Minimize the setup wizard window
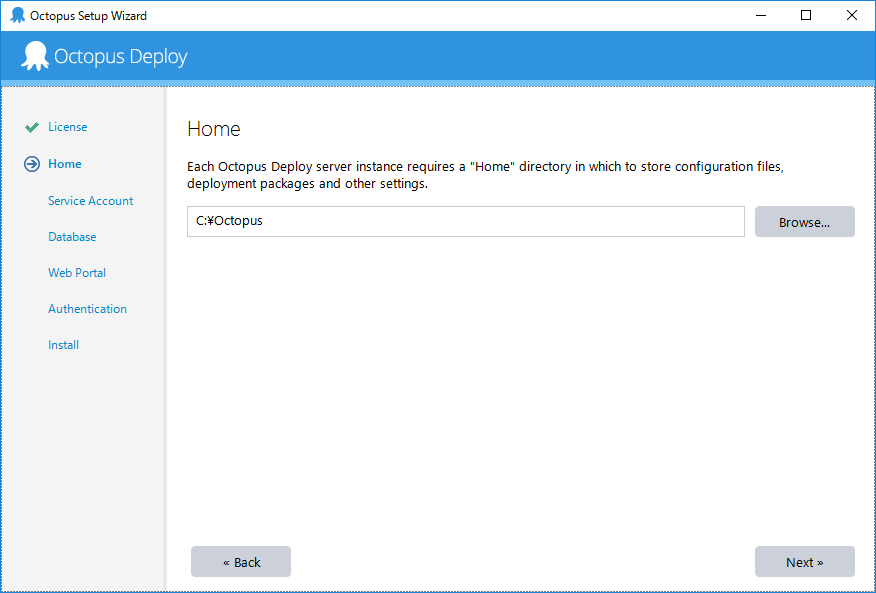 pyautogui.click(x=760, y=16)
